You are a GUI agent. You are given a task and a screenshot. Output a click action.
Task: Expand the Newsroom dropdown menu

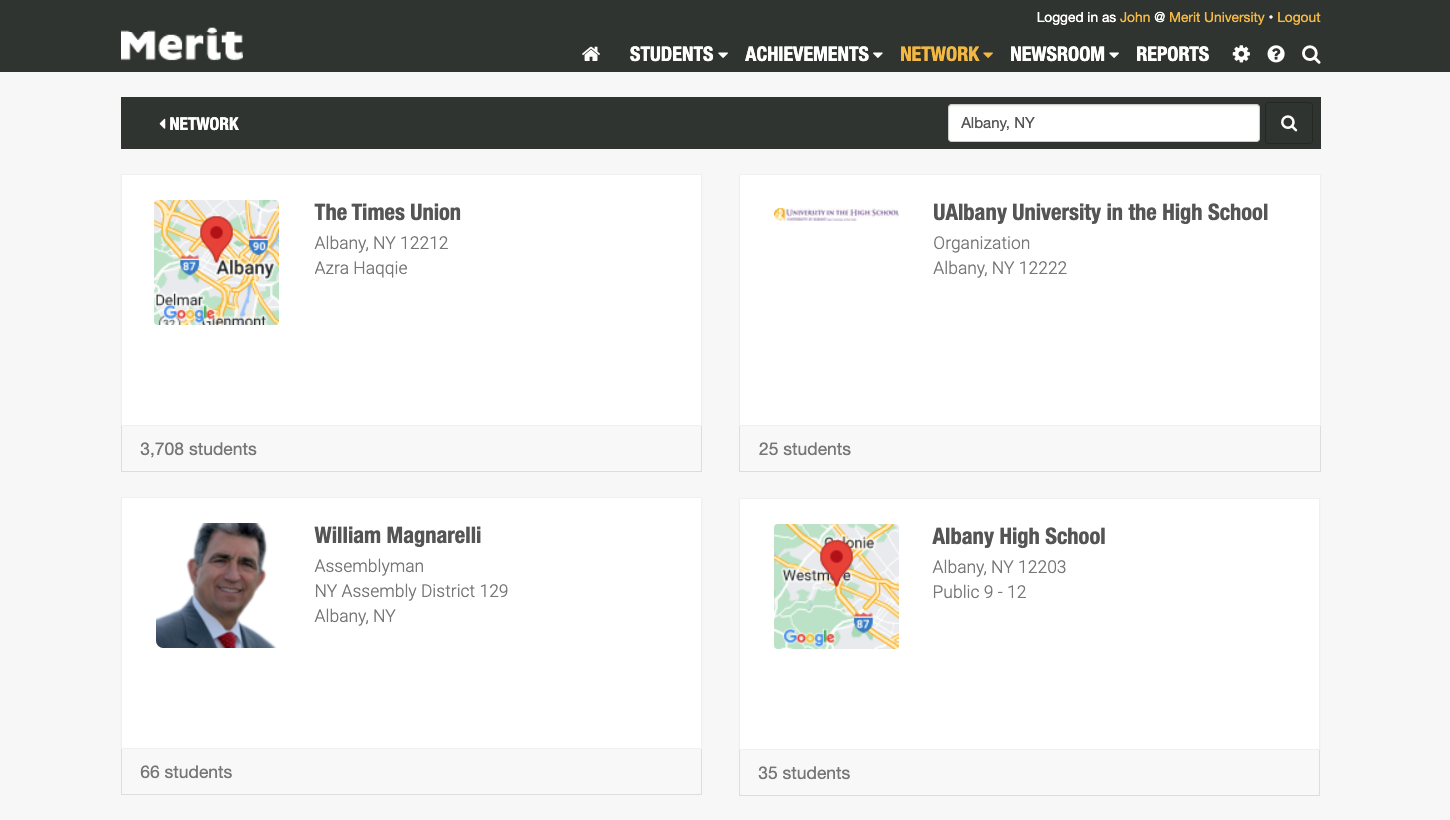click(x=1063, y=54)
